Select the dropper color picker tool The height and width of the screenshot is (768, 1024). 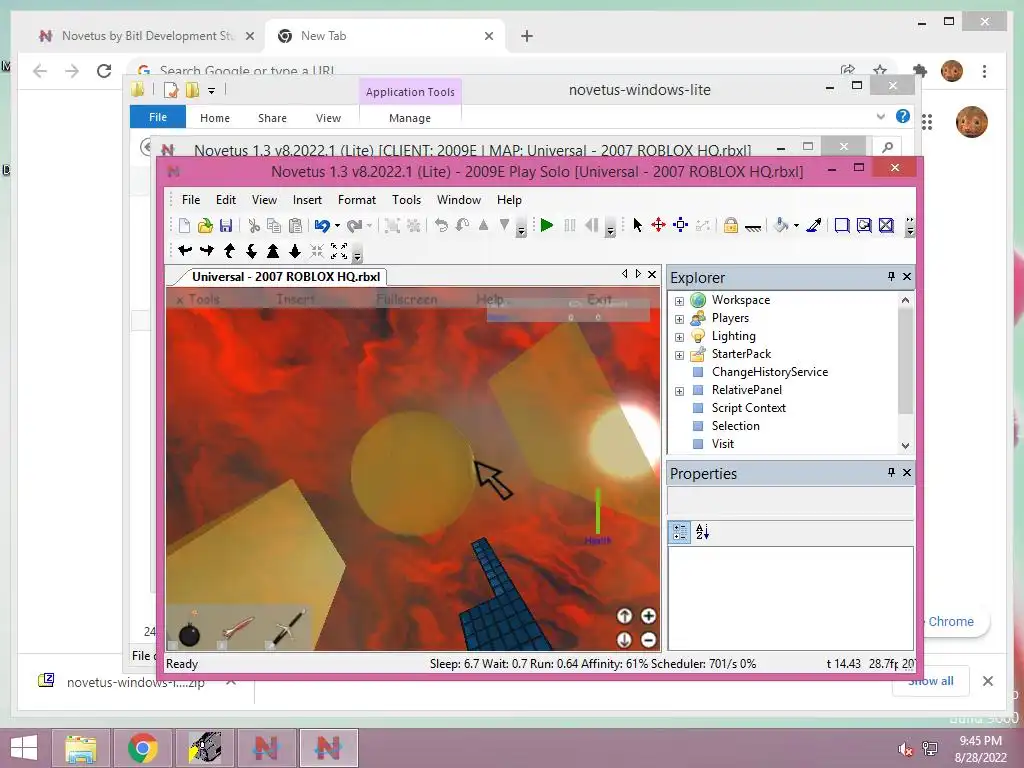pyautogui.click(x=814, y=226)
